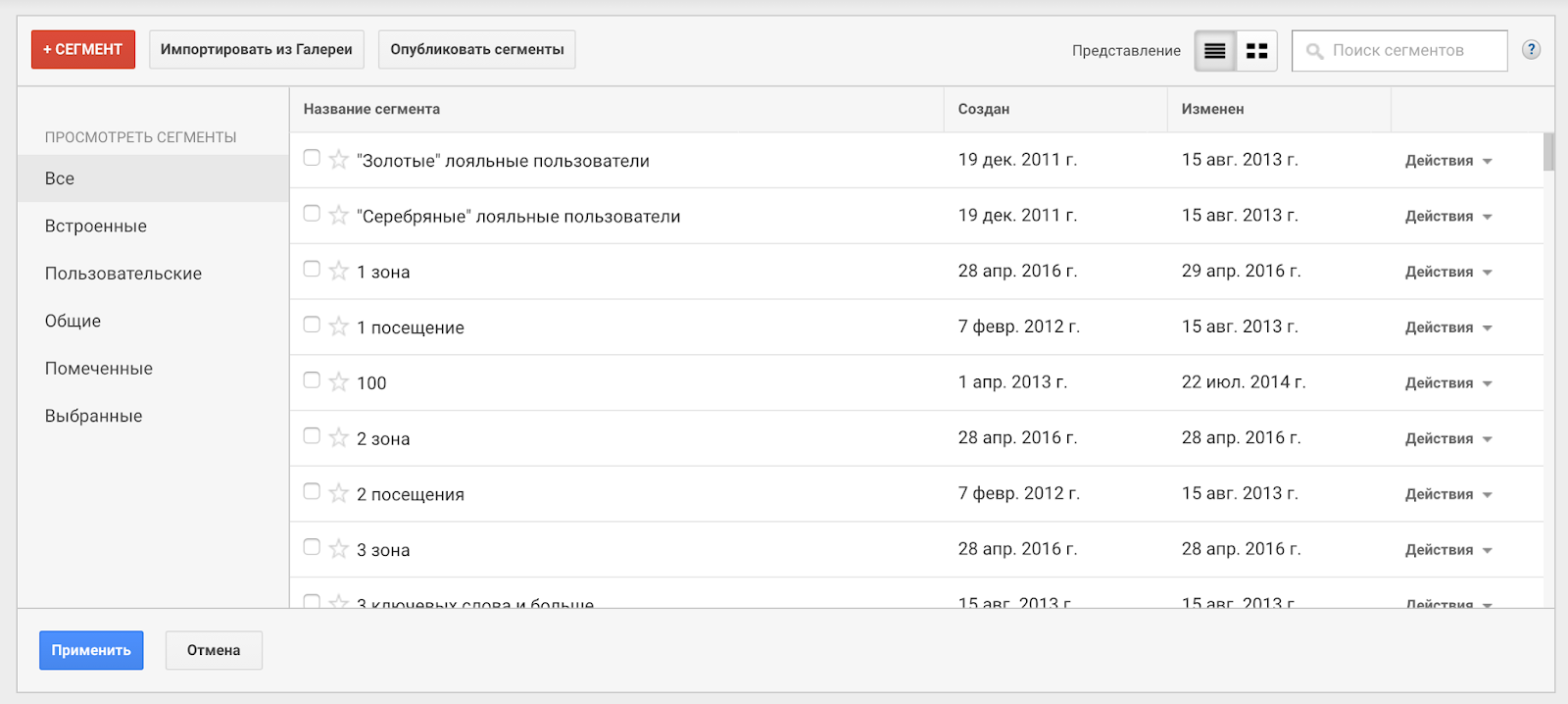
Task: Click the red + СЕГМЕНТ button
Action: pos(83,49)
